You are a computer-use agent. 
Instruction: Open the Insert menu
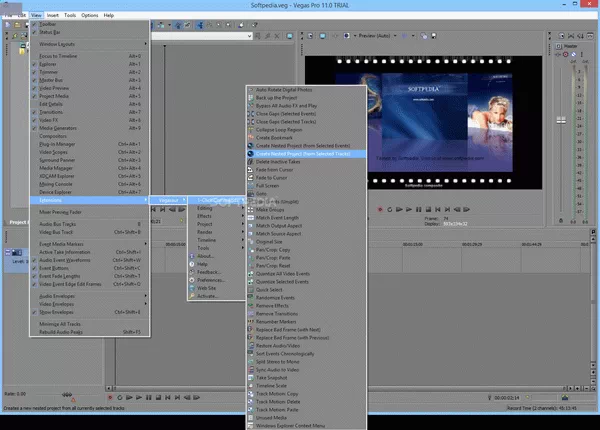tap(51, 16)
